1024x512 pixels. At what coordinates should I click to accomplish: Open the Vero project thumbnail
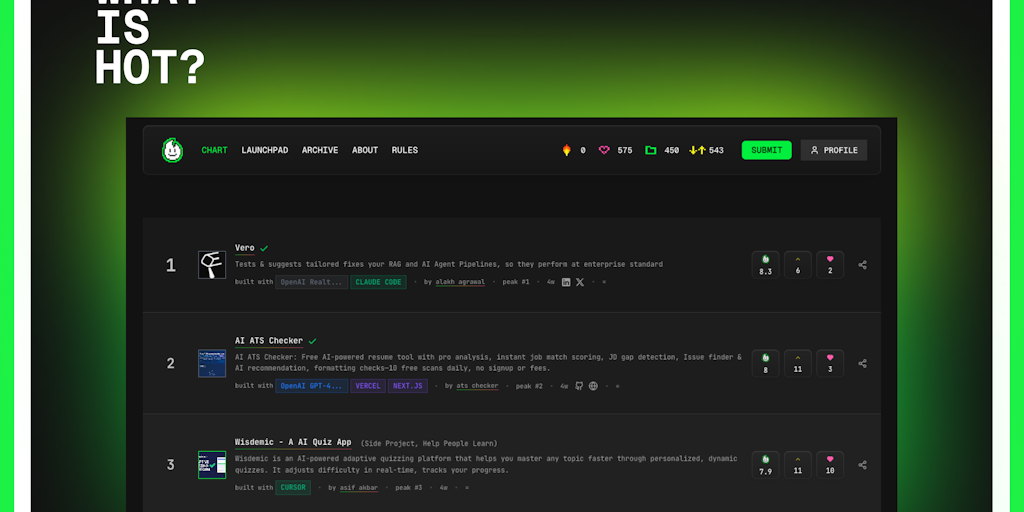tap(212, 265)
